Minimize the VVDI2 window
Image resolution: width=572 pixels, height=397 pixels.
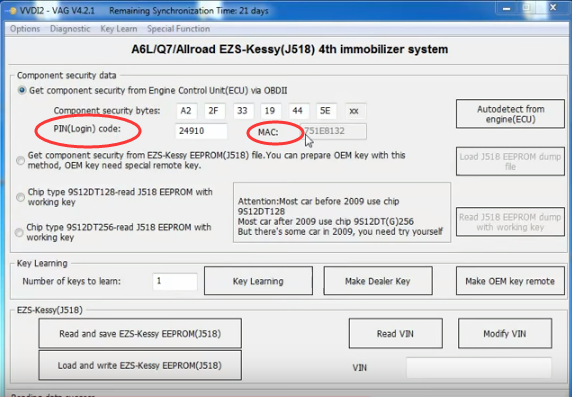507,8
